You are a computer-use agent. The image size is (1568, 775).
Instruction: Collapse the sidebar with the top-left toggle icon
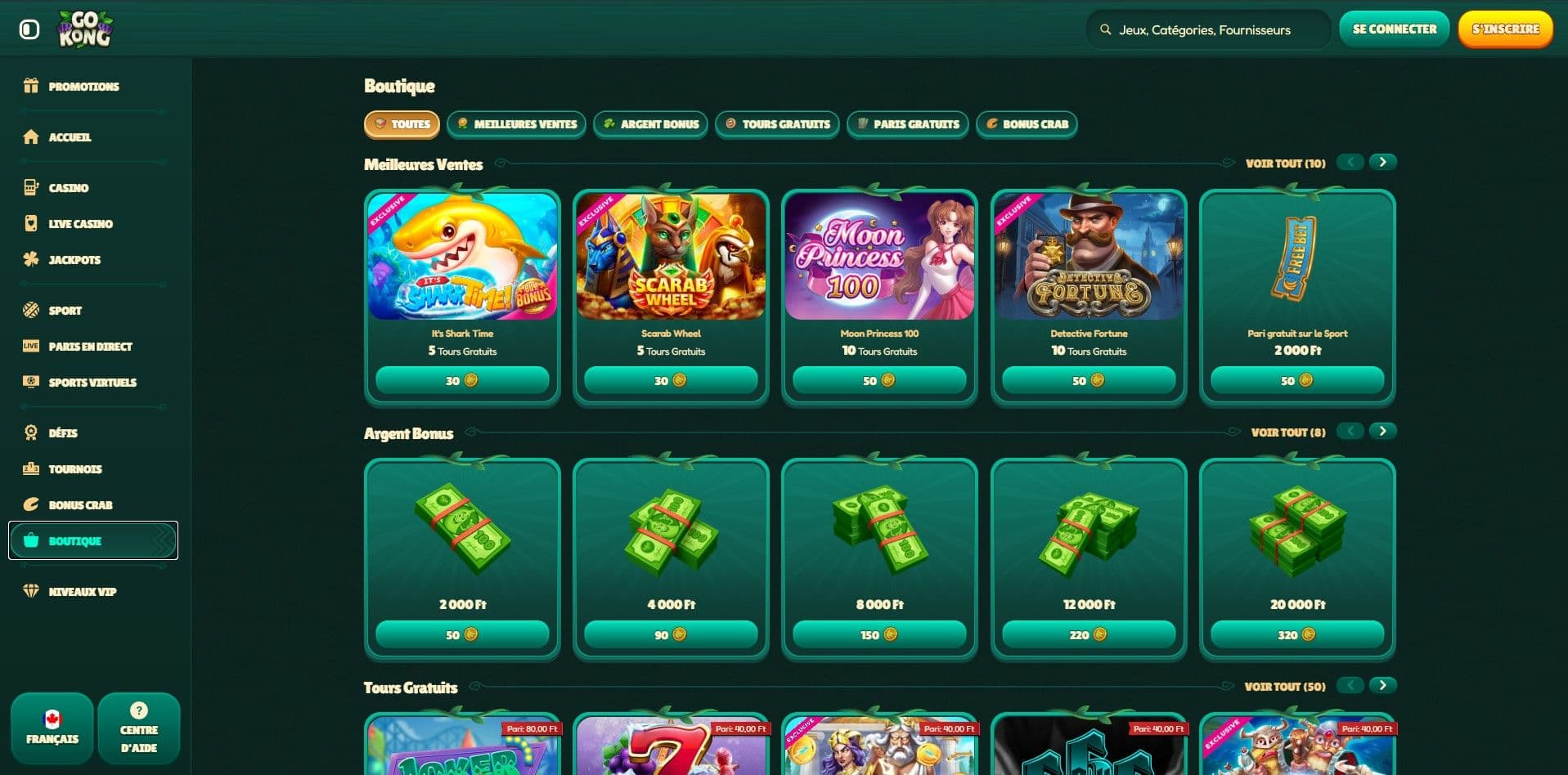click(x=29, y=30)
